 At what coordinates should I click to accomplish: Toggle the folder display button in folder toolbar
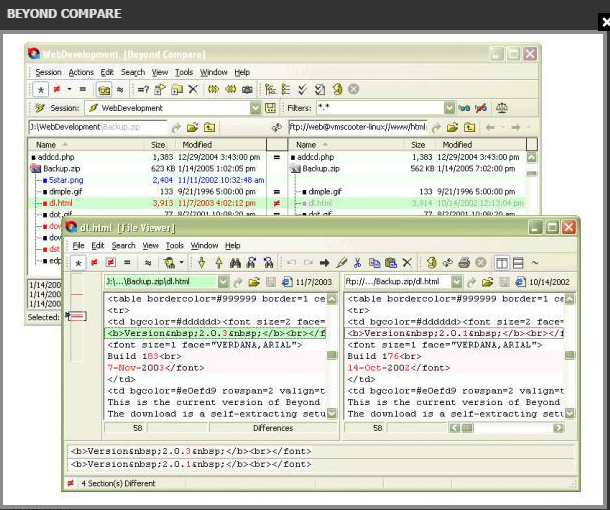pos(104,90)
